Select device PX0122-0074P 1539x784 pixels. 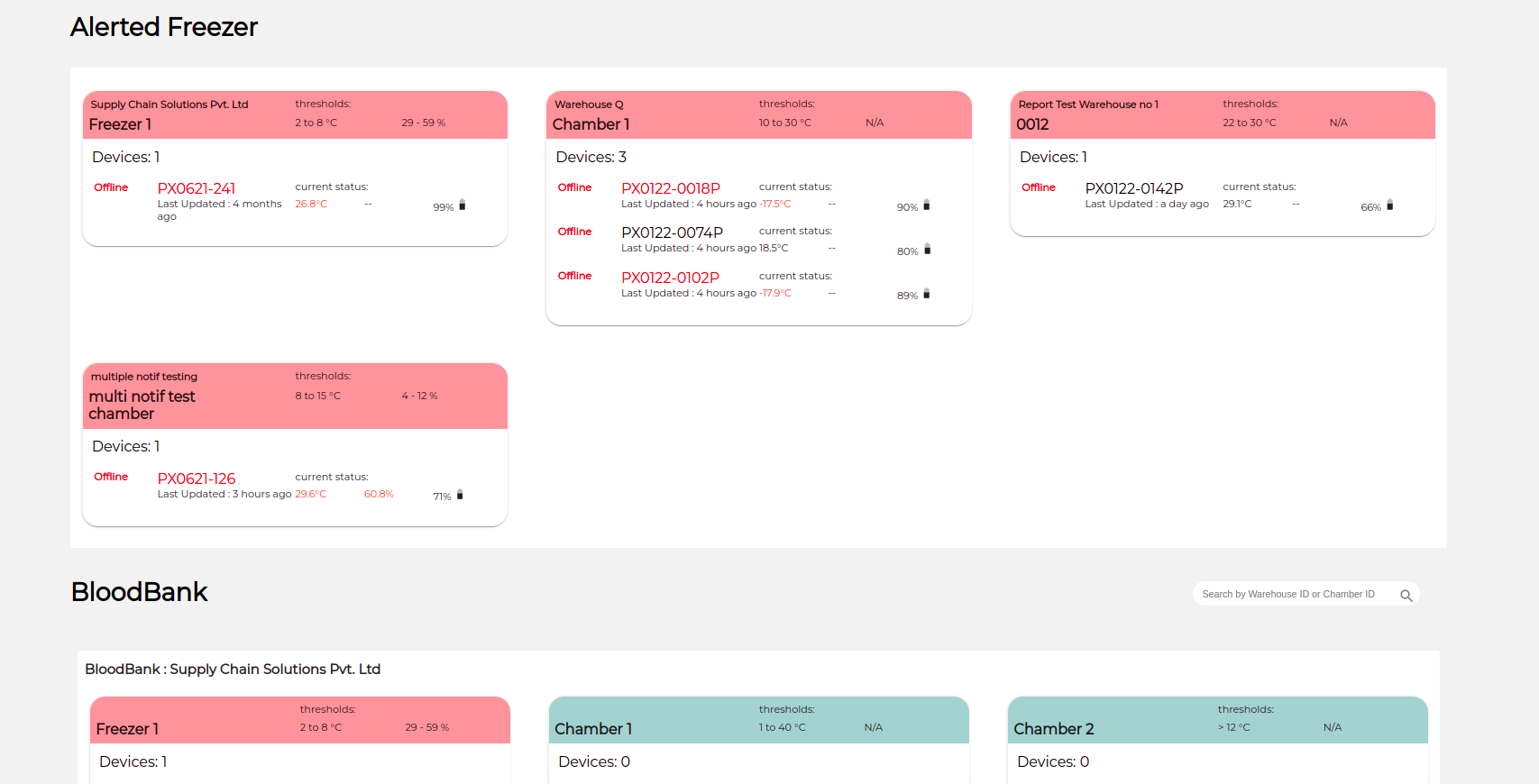click(672, 232)
